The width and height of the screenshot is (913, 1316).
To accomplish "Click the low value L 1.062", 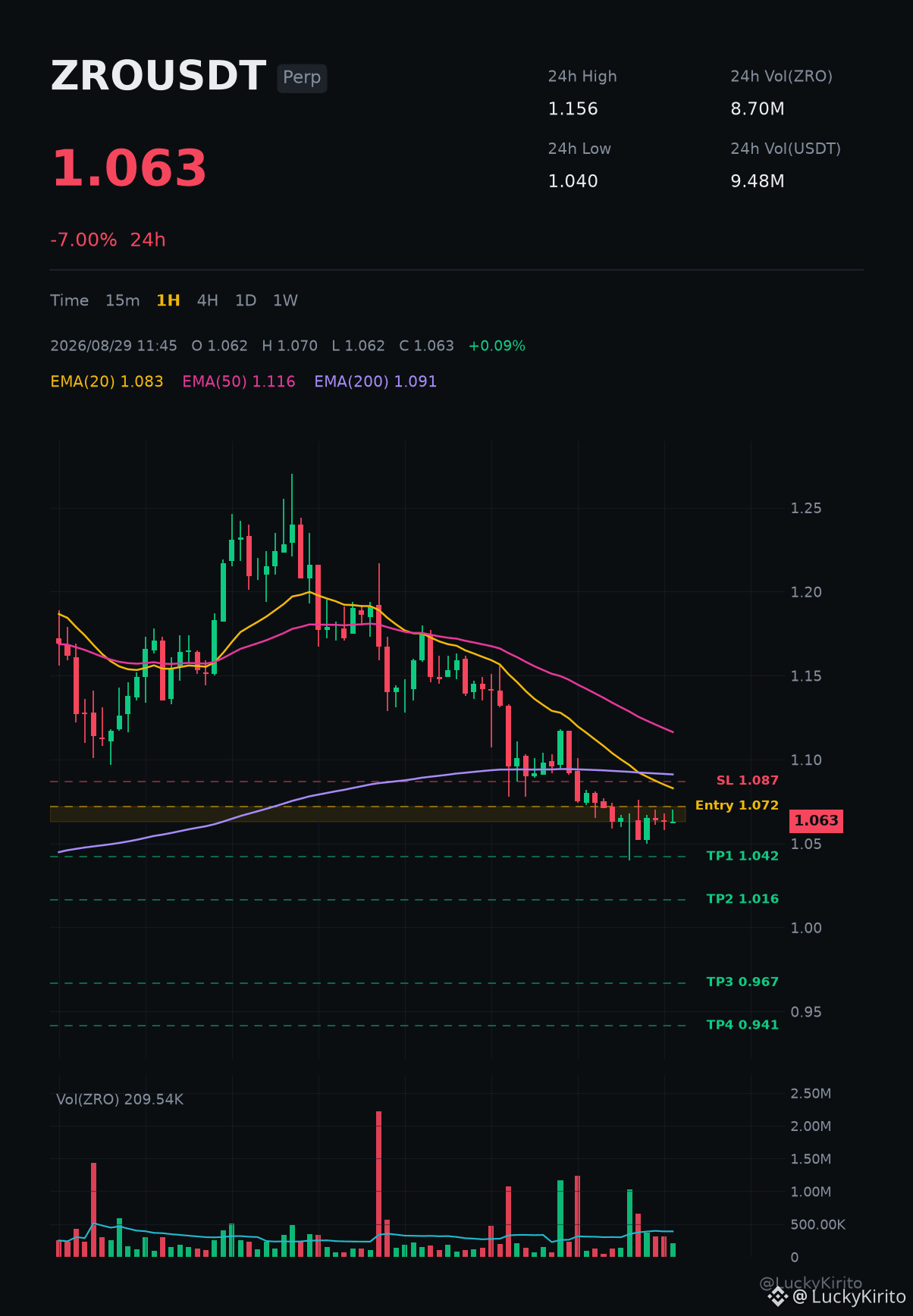I will pos(359,346).
